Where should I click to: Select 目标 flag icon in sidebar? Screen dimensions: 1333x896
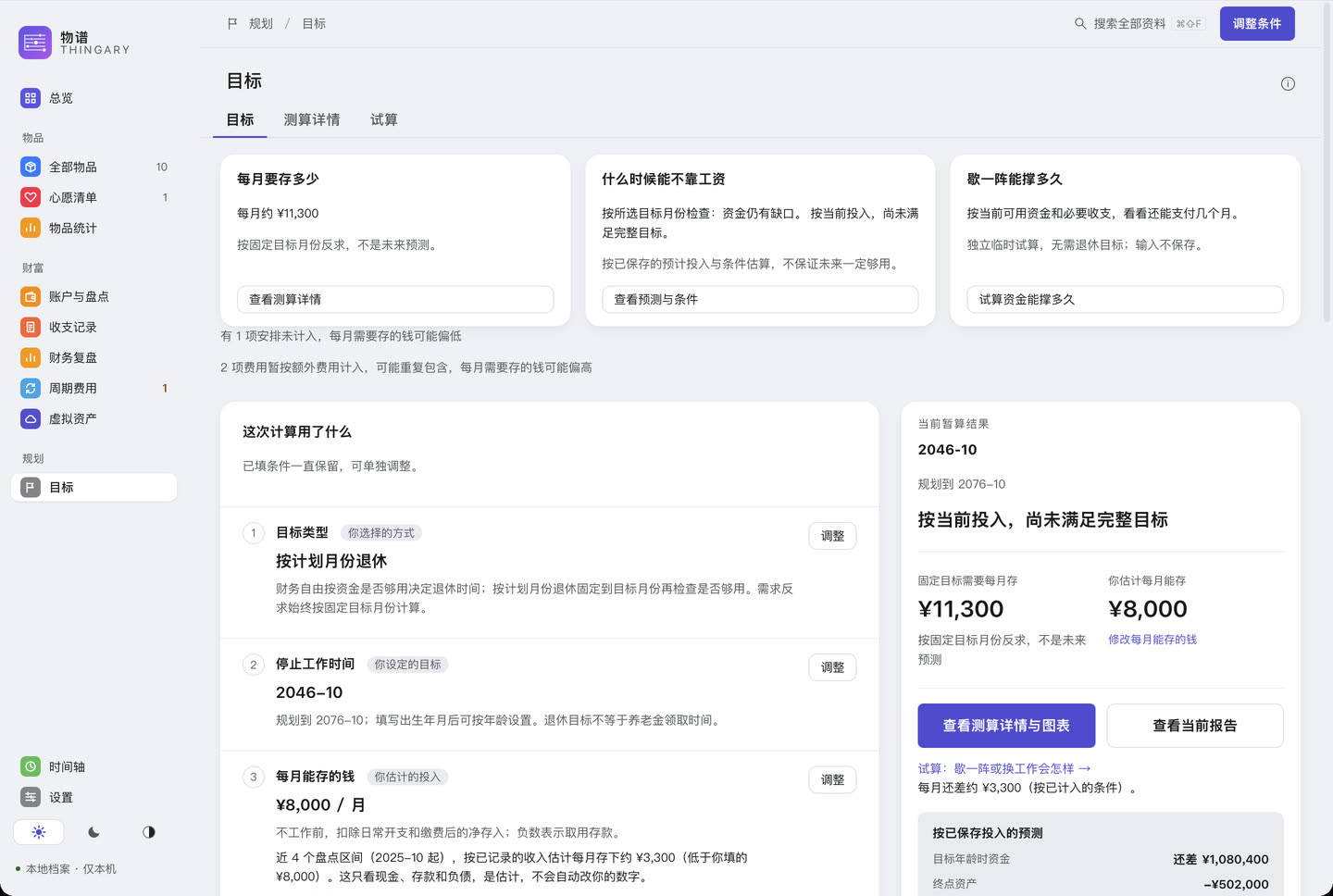coord(31,488)
